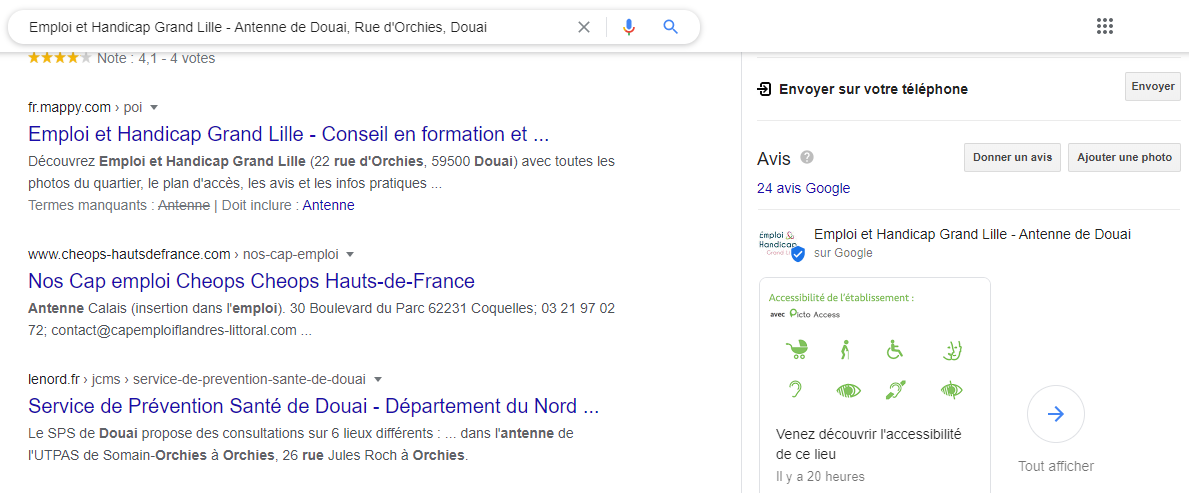This screenshot has width=1189, height=493.
Task: Start voice search with microphone icon
Action: click(629, 27)
